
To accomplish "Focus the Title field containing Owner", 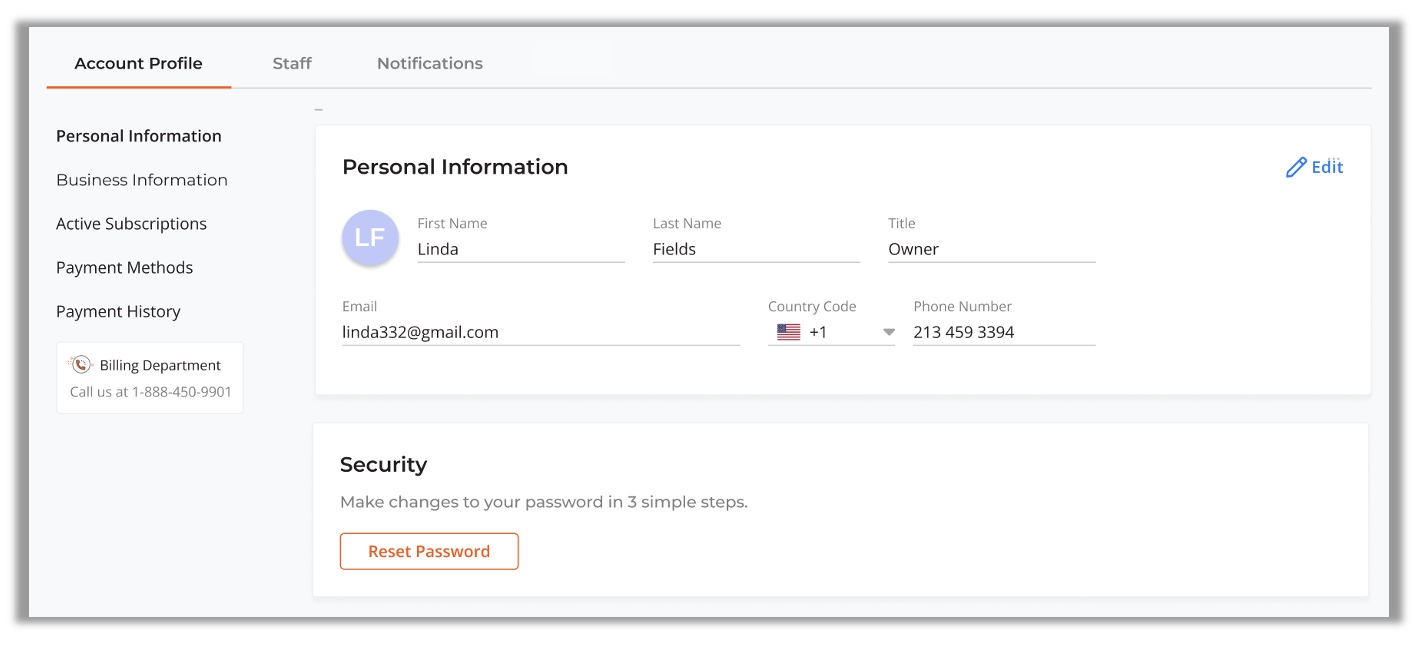I will click(990, 249).
